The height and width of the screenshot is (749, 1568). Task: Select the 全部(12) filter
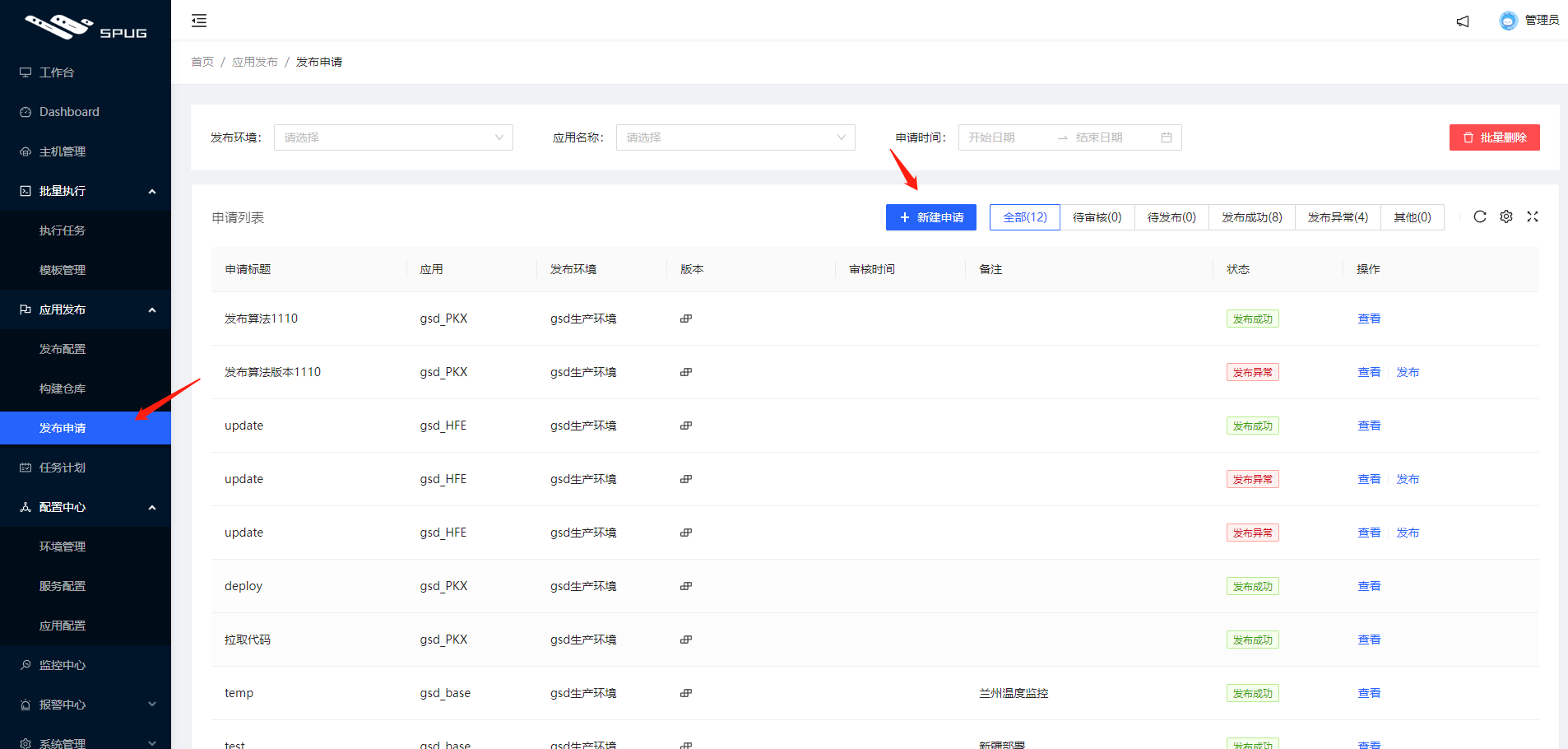(1025, 217)
